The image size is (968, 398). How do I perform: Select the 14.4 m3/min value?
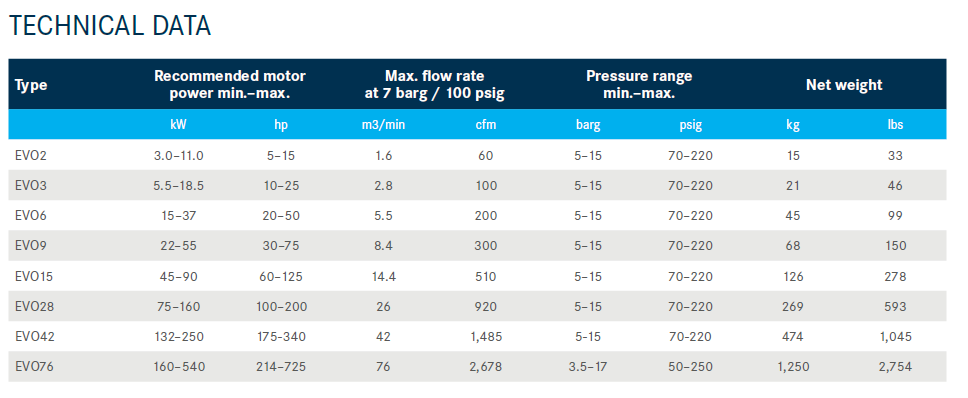pos(383,276)
